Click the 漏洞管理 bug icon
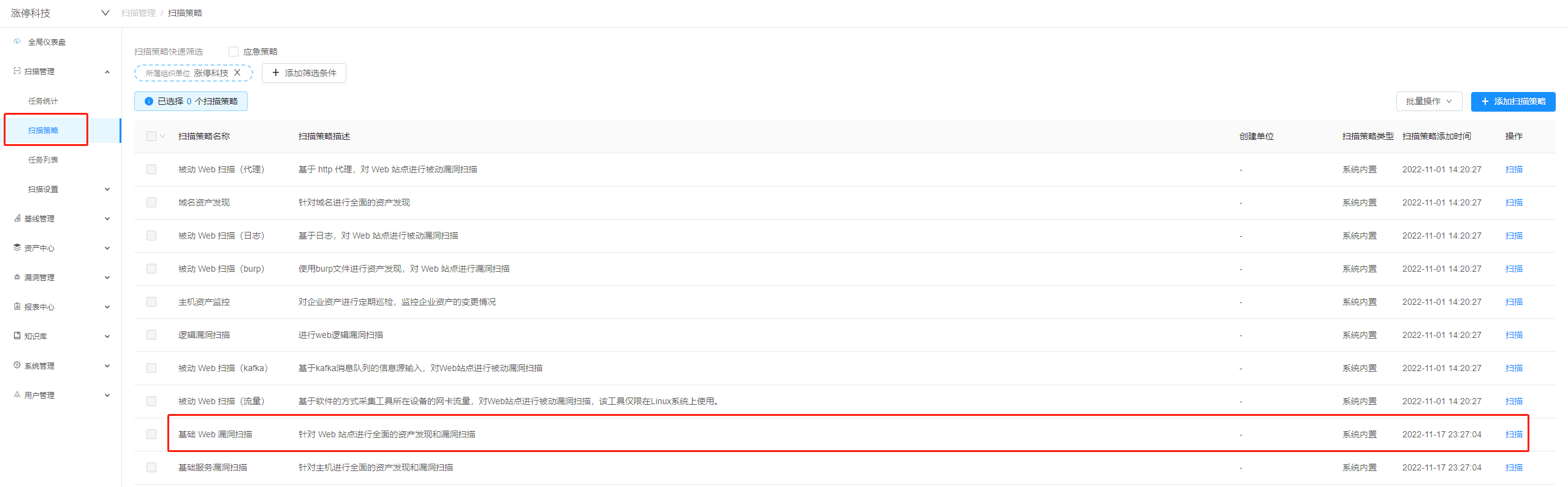The width and height of the screenshot is (1568, 487). coord(17,277)
